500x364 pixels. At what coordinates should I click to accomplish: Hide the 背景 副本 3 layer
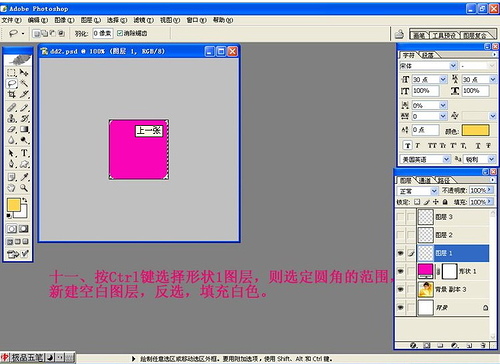click(x=400, y=289)
